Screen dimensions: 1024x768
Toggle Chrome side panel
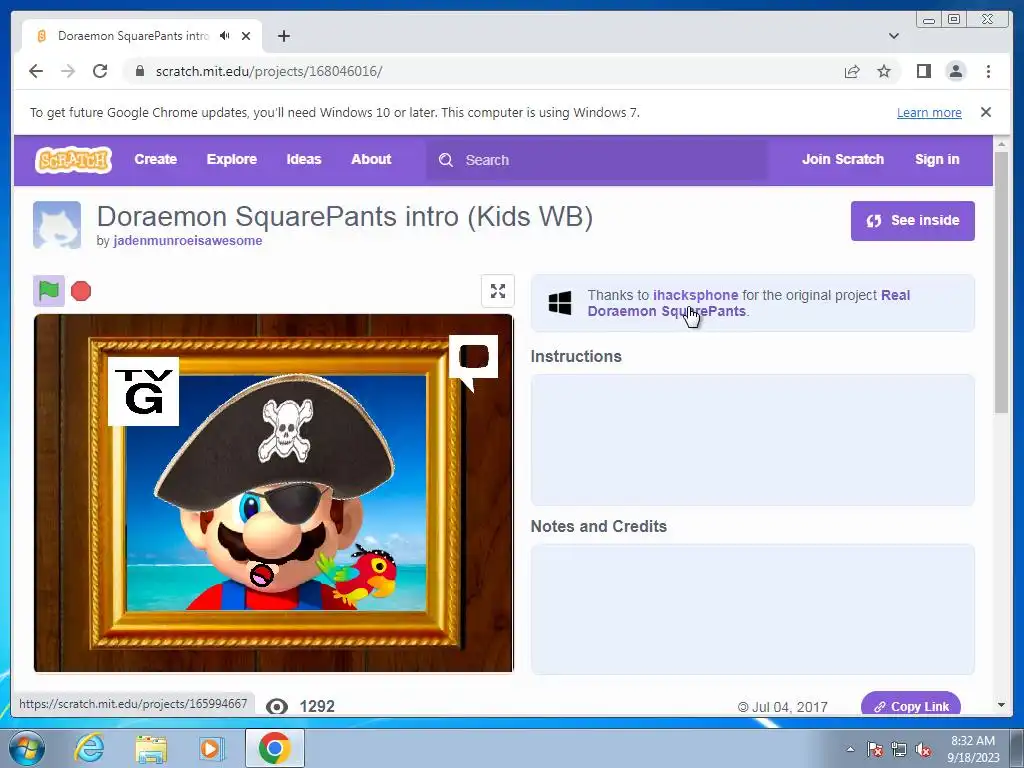[x=923, y=71]
